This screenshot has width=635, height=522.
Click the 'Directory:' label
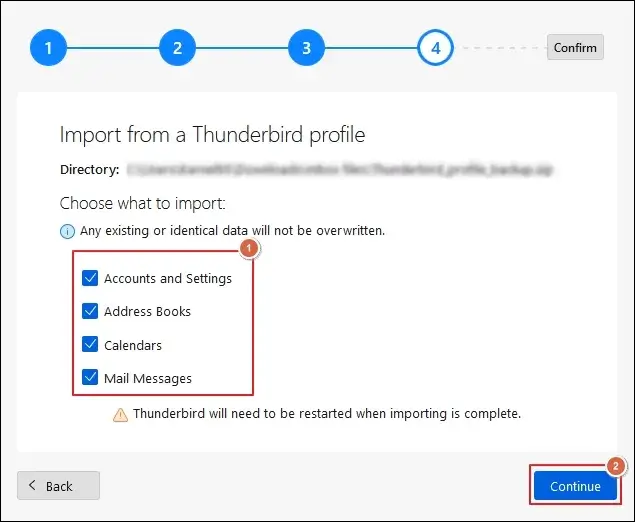click(89, 169)
